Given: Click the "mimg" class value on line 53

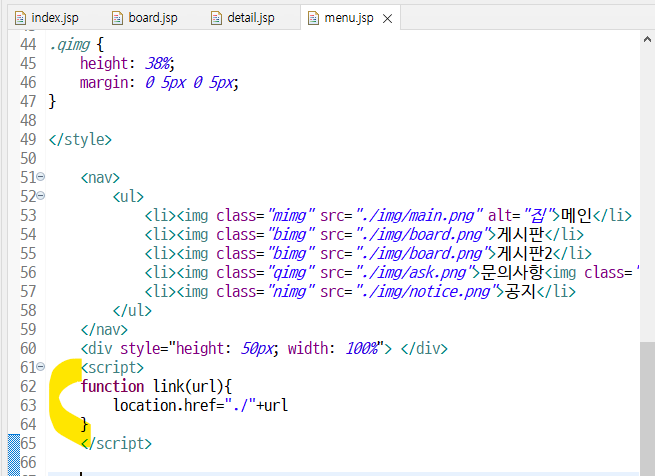Looking at the screenshot, I should (x=291, y=216).
